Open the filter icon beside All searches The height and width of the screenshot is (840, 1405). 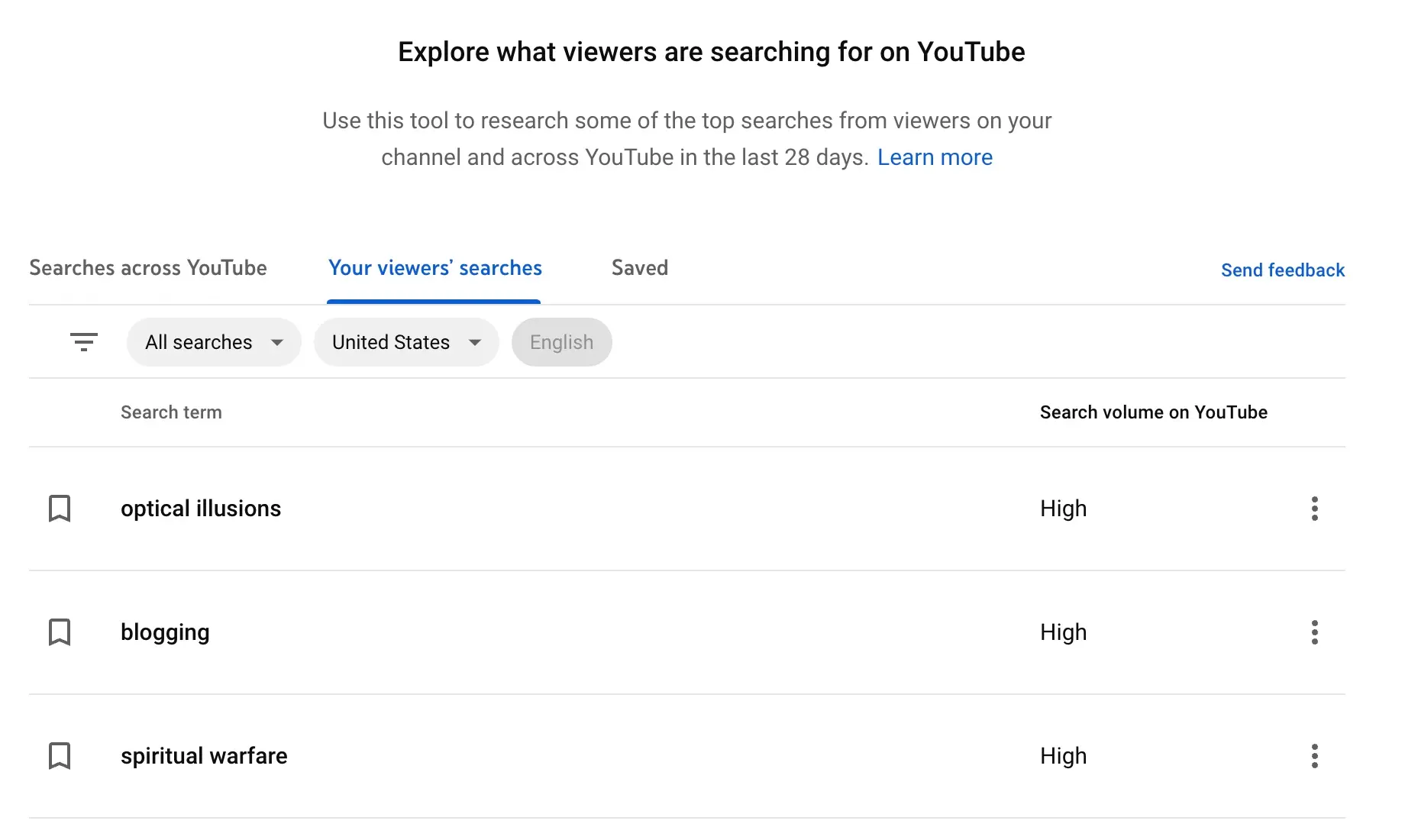point(83,342)
